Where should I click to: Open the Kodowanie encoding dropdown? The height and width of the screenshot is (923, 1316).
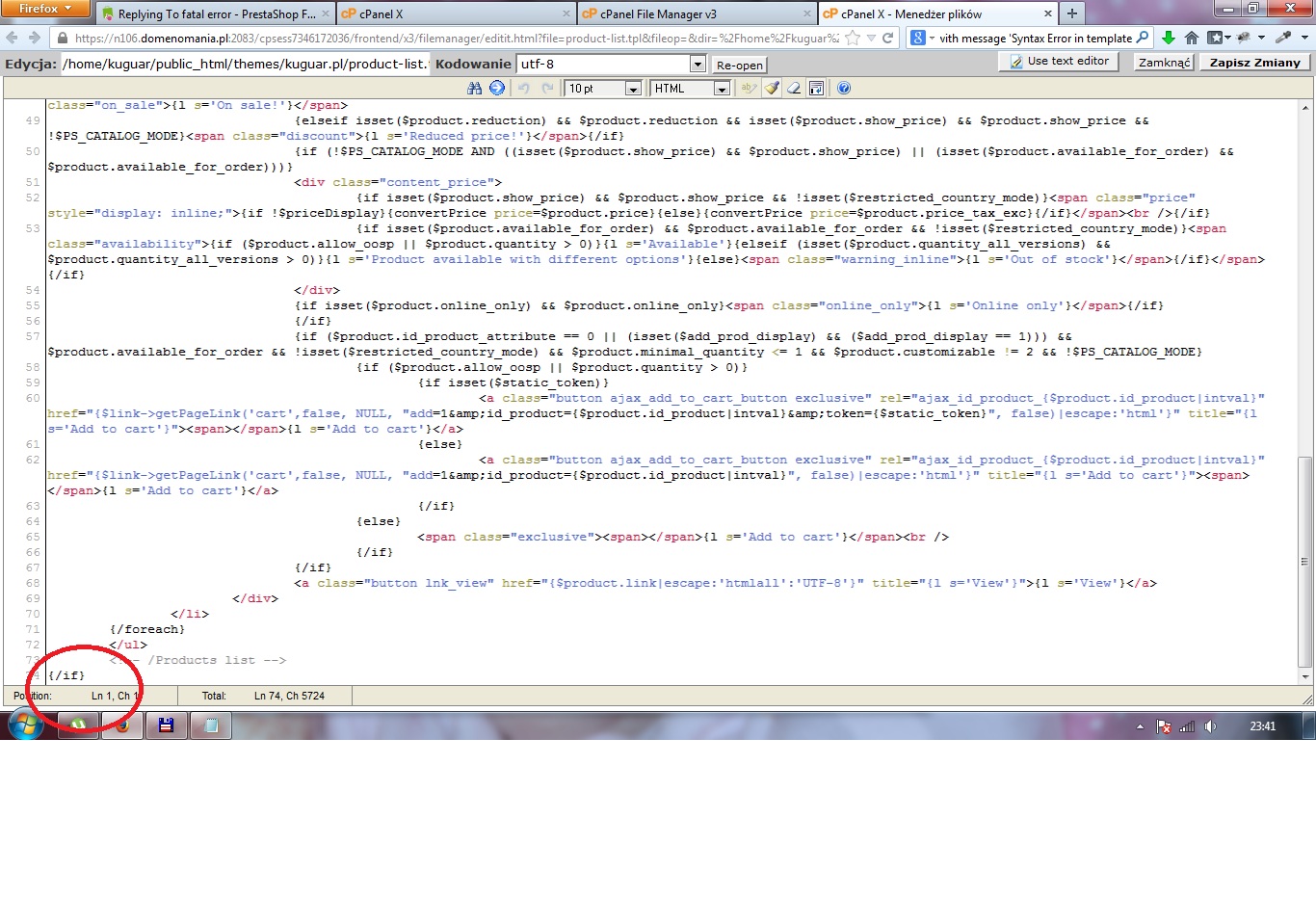tap(697, 64)
